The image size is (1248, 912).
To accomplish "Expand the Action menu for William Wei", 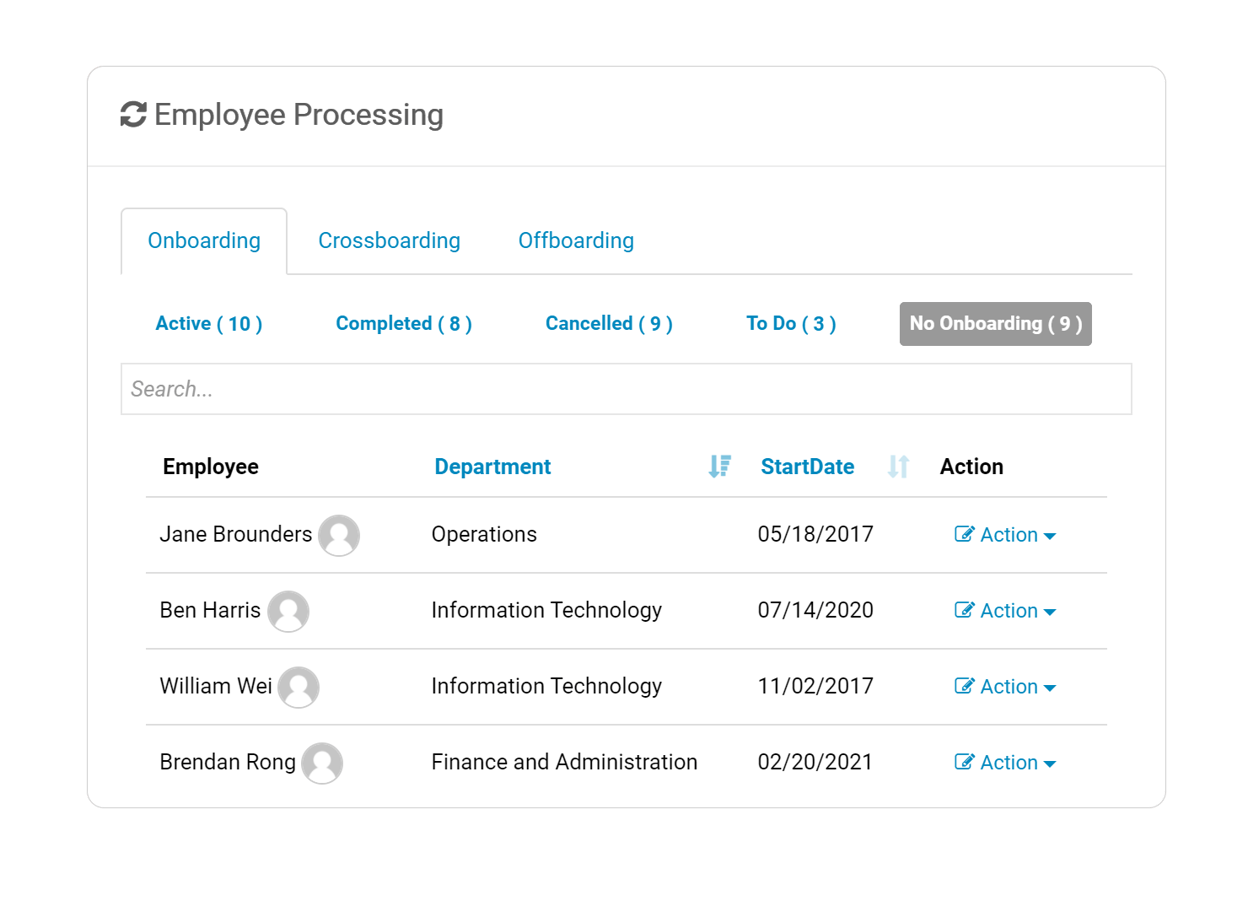I will (1049, 688).
